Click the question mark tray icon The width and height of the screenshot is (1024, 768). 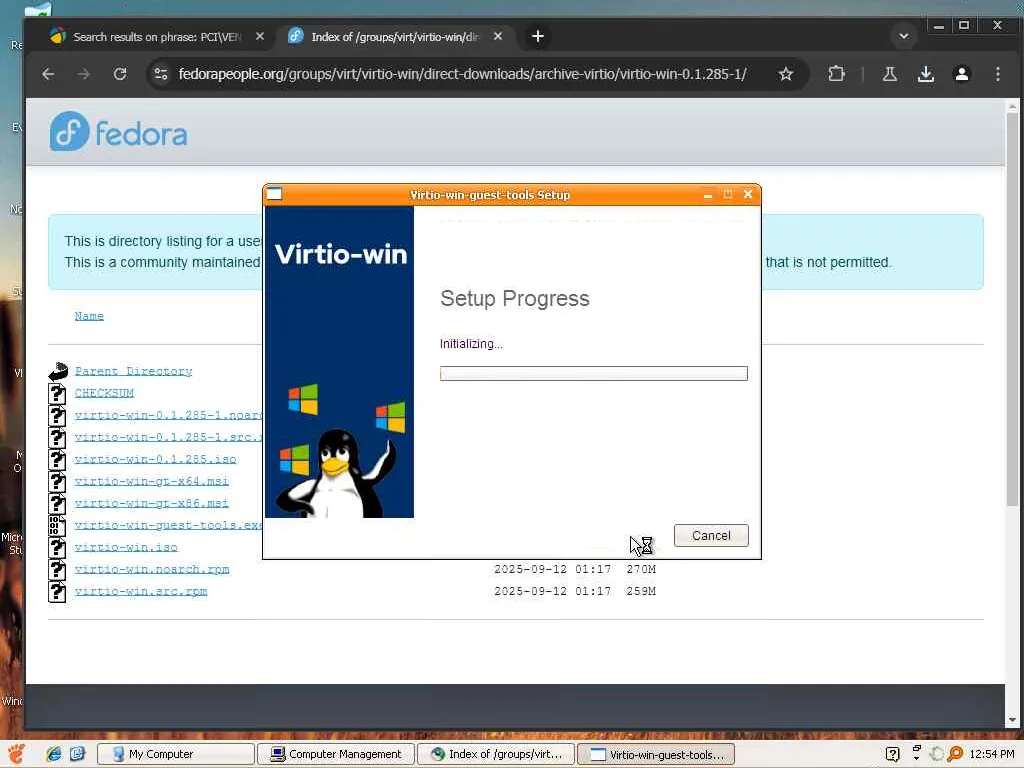pyautogui.click(x=892, y=754)
